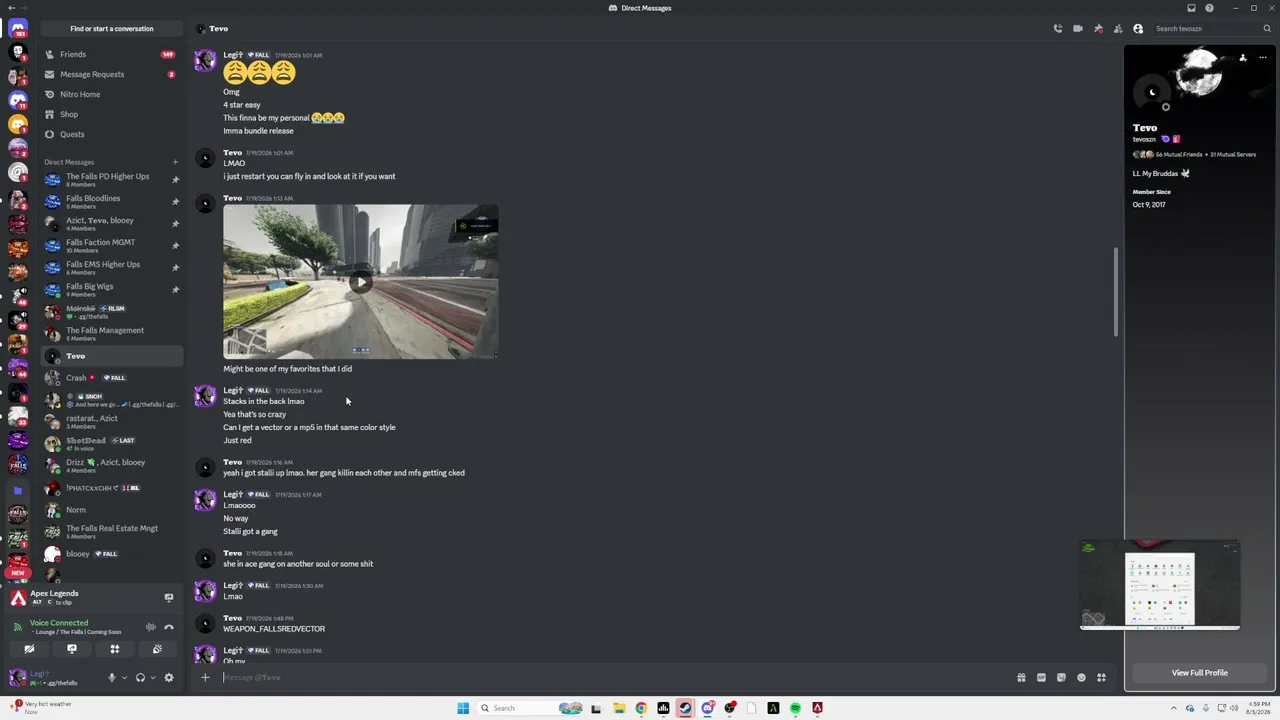Share your screen from voice panel

click(x=72, y=650)
